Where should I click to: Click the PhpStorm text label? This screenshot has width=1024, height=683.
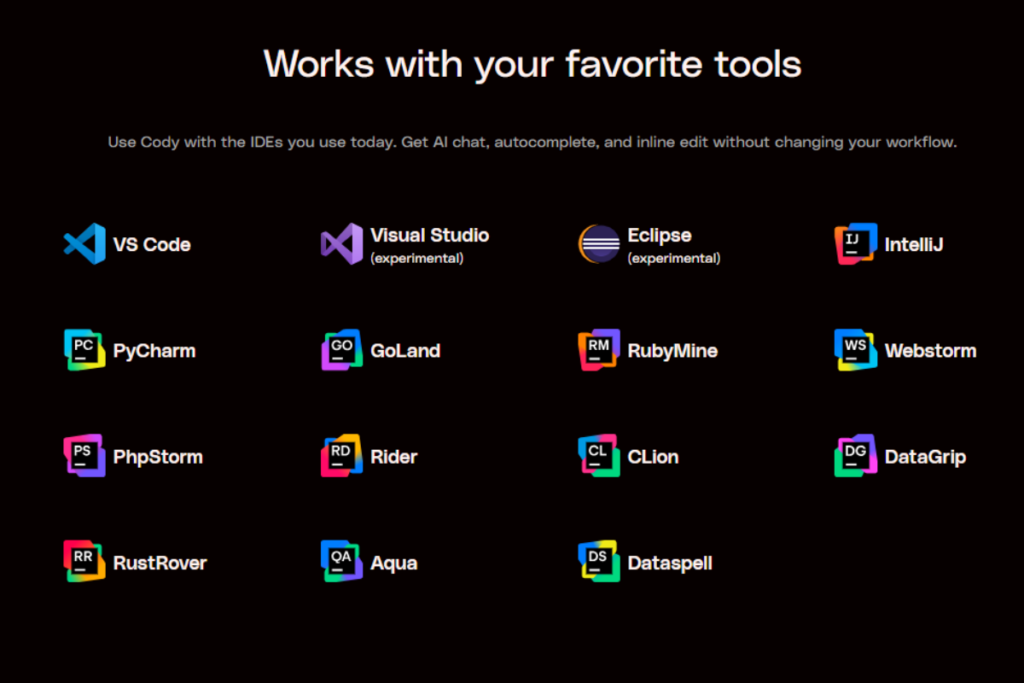(x=158, y=457)
